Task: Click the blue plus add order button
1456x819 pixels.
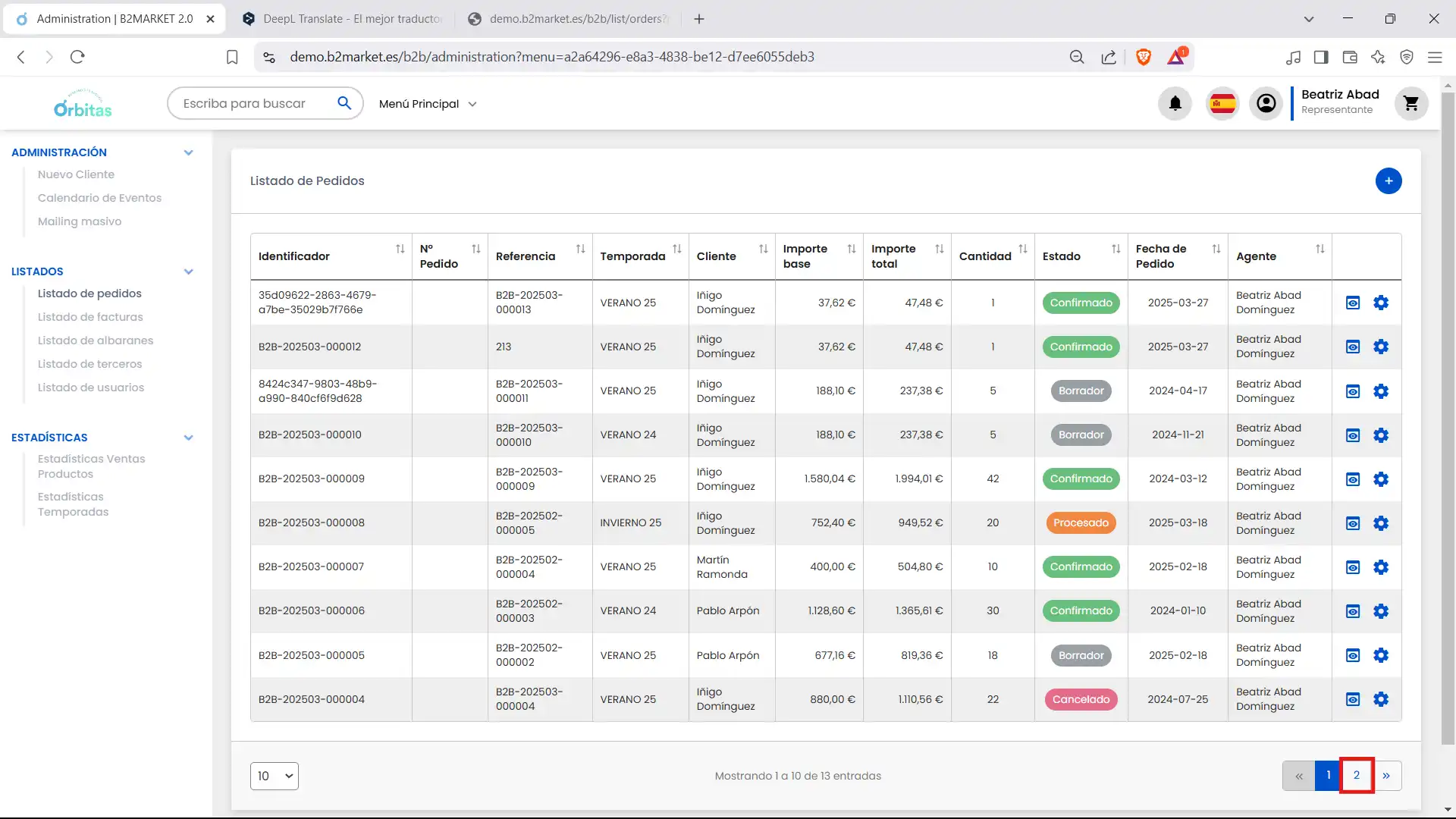Action: pos(1388,180)
